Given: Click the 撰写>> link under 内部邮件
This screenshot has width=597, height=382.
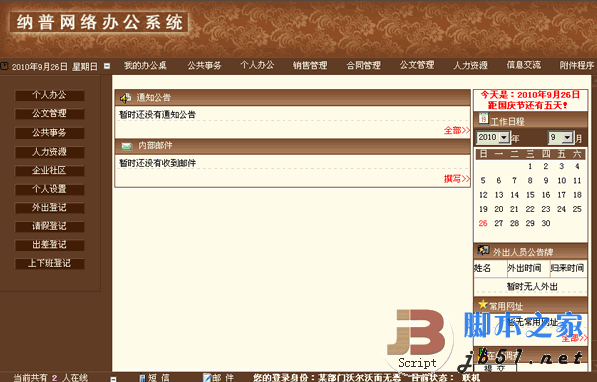Looking at the screenshot, I should click(457, 179).
